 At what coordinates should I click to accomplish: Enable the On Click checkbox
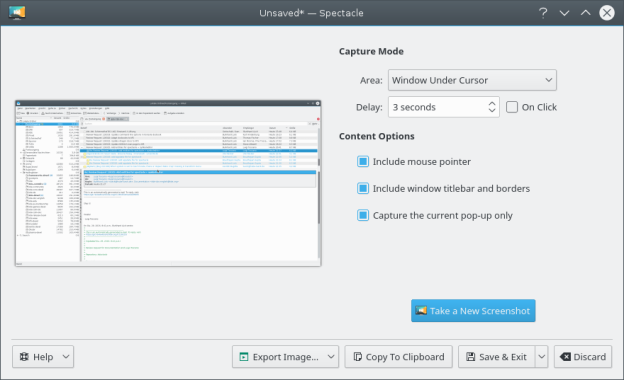click(512, 107)
